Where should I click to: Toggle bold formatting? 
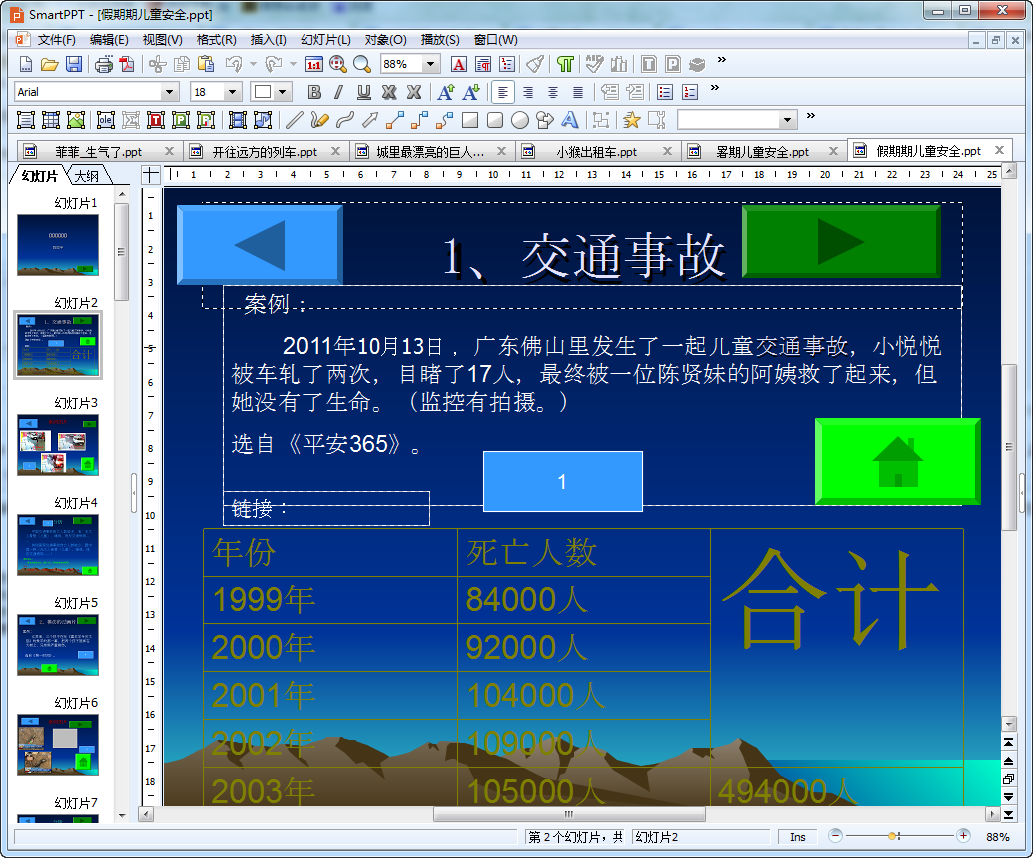coord(314,92)
